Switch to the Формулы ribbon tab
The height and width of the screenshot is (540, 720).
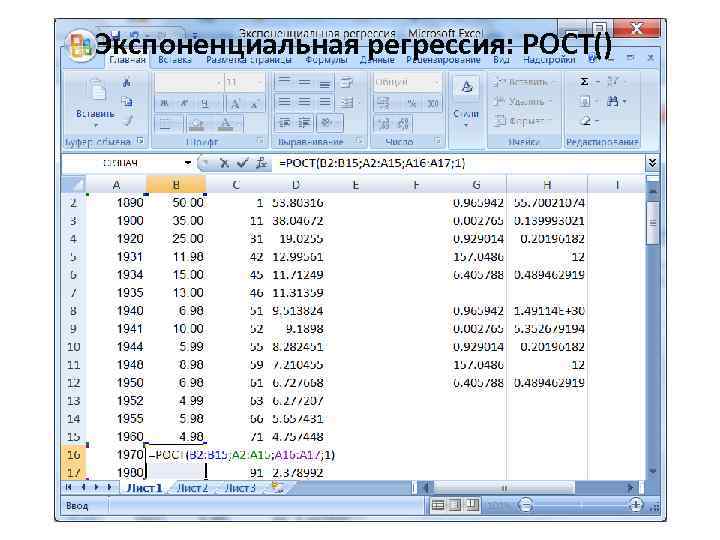pyautogui.click(x=326, y=60)
